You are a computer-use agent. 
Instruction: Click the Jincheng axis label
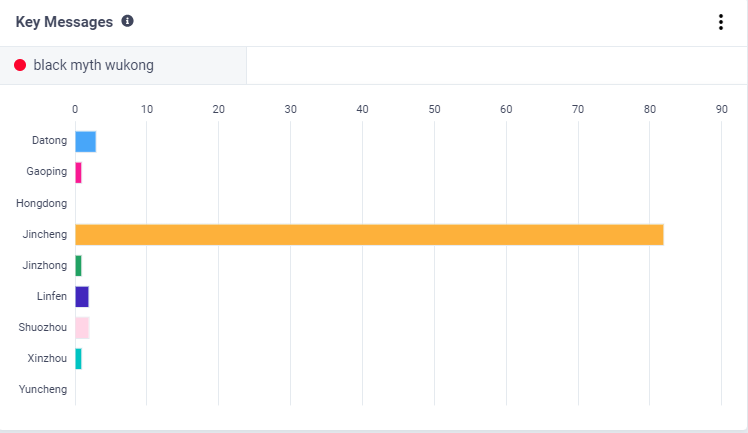[x=44, y=234]
